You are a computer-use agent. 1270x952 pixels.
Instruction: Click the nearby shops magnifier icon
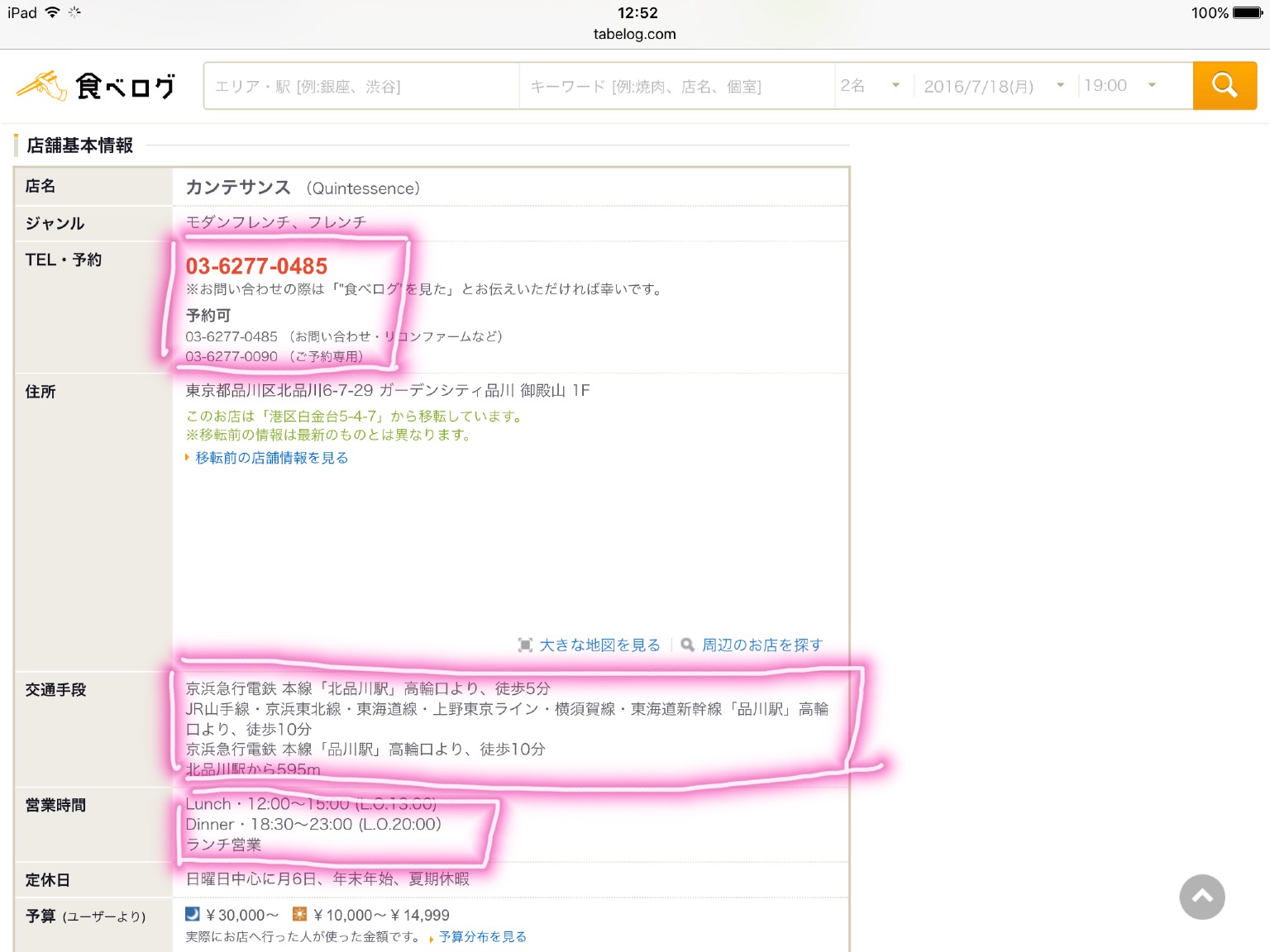(x=687, y=645)
